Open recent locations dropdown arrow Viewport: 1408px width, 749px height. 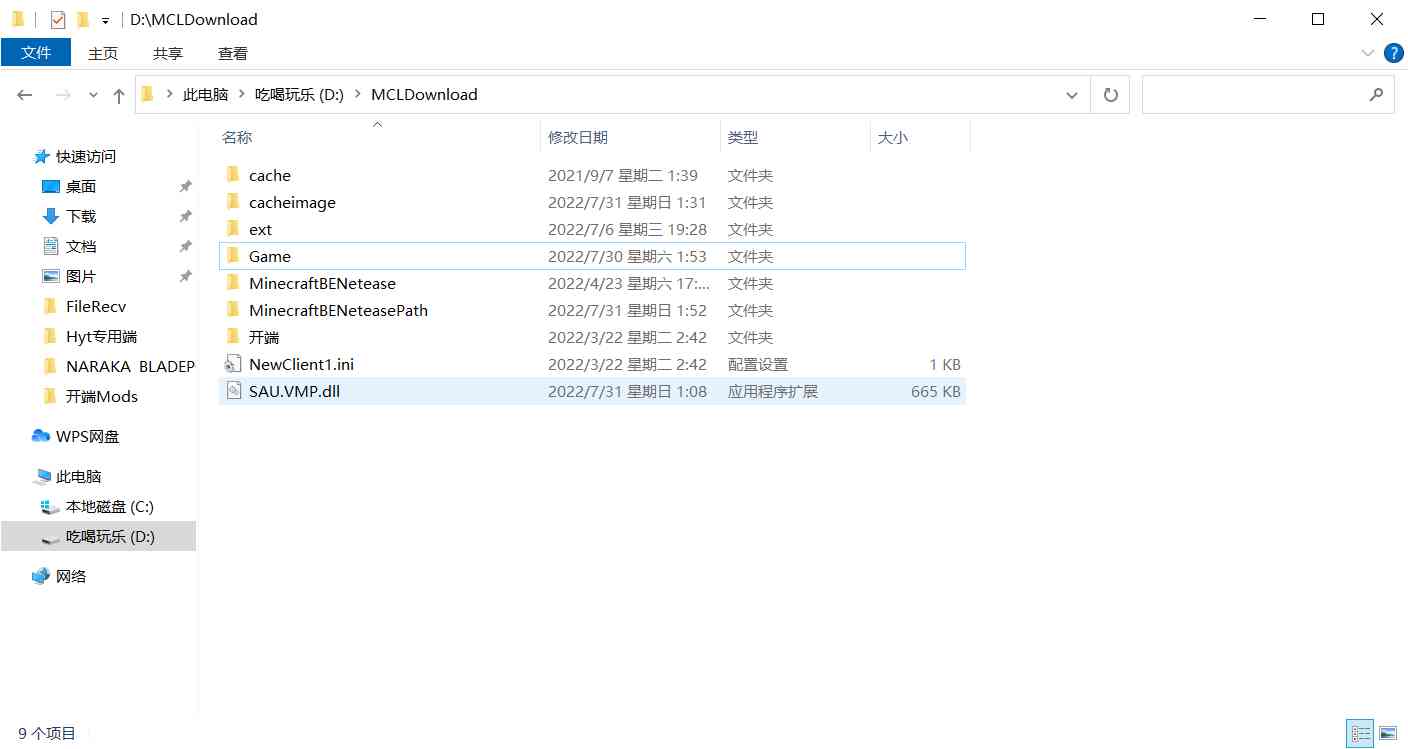click(x=93, y=95)
